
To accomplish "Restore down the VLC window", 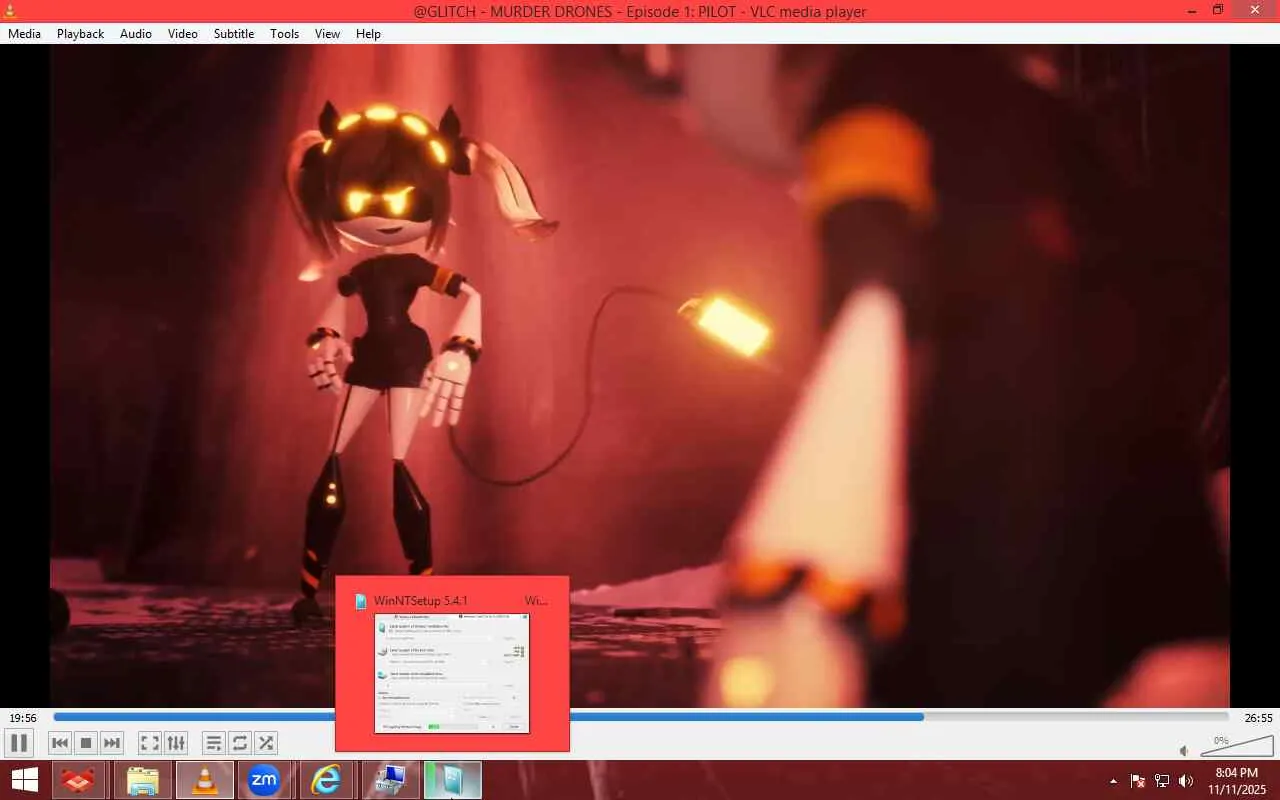I will [x=1217, y=10].
